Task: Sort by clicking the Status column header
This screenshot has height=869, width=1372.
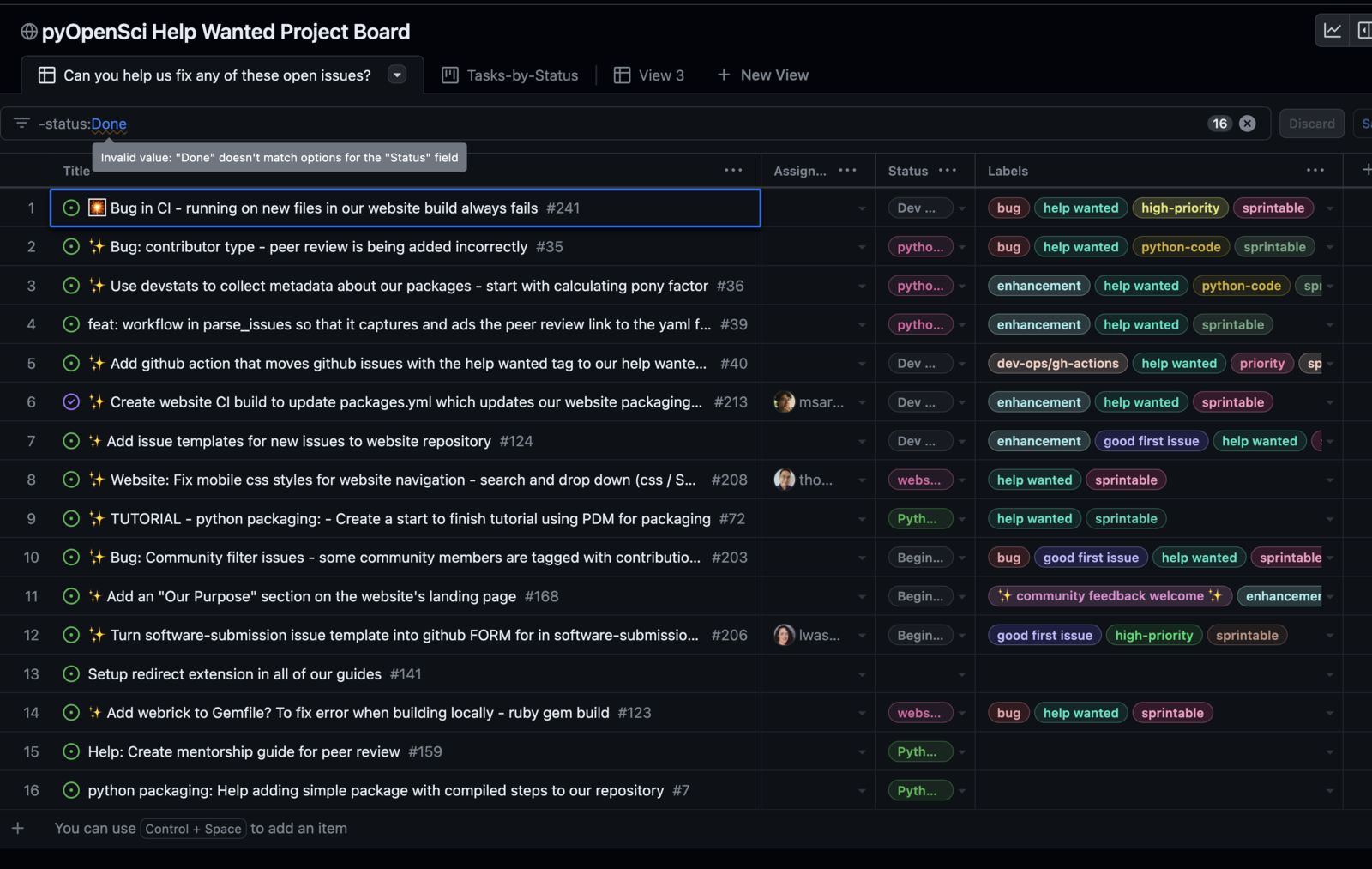Action: tap(908, 171)
